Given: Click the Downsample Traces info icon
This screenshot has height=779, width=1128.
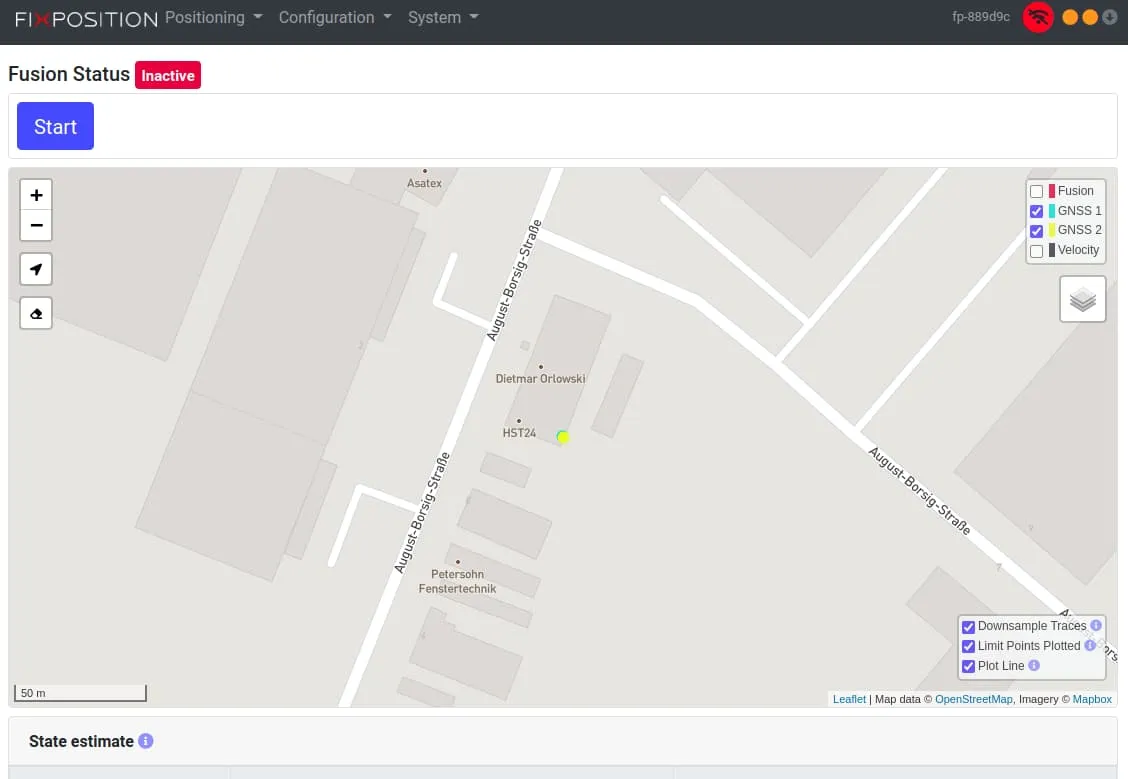Looking at the screenshot, I should (1096, 625).
